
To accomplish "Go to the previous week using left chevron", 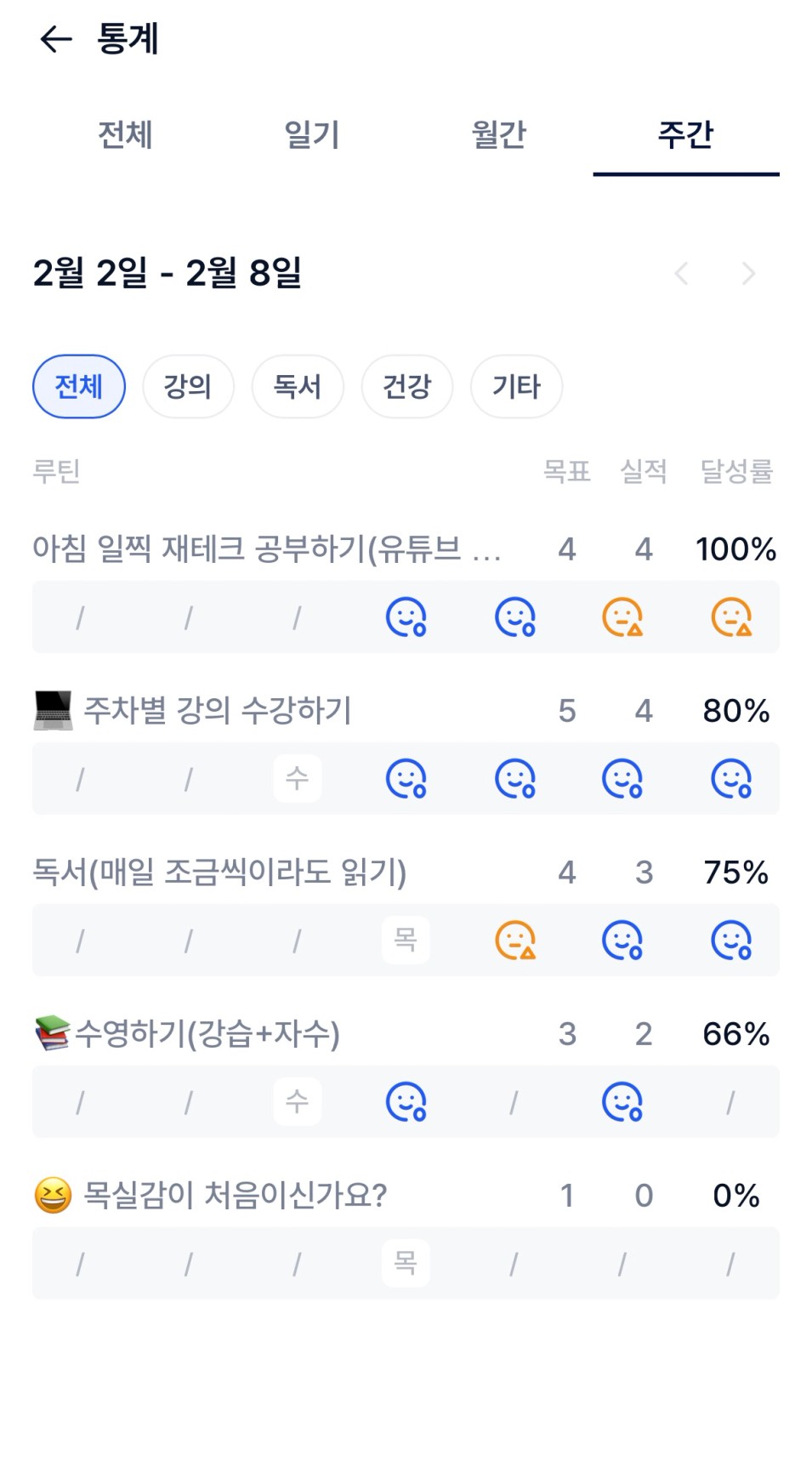I will [x=681, y=274].
